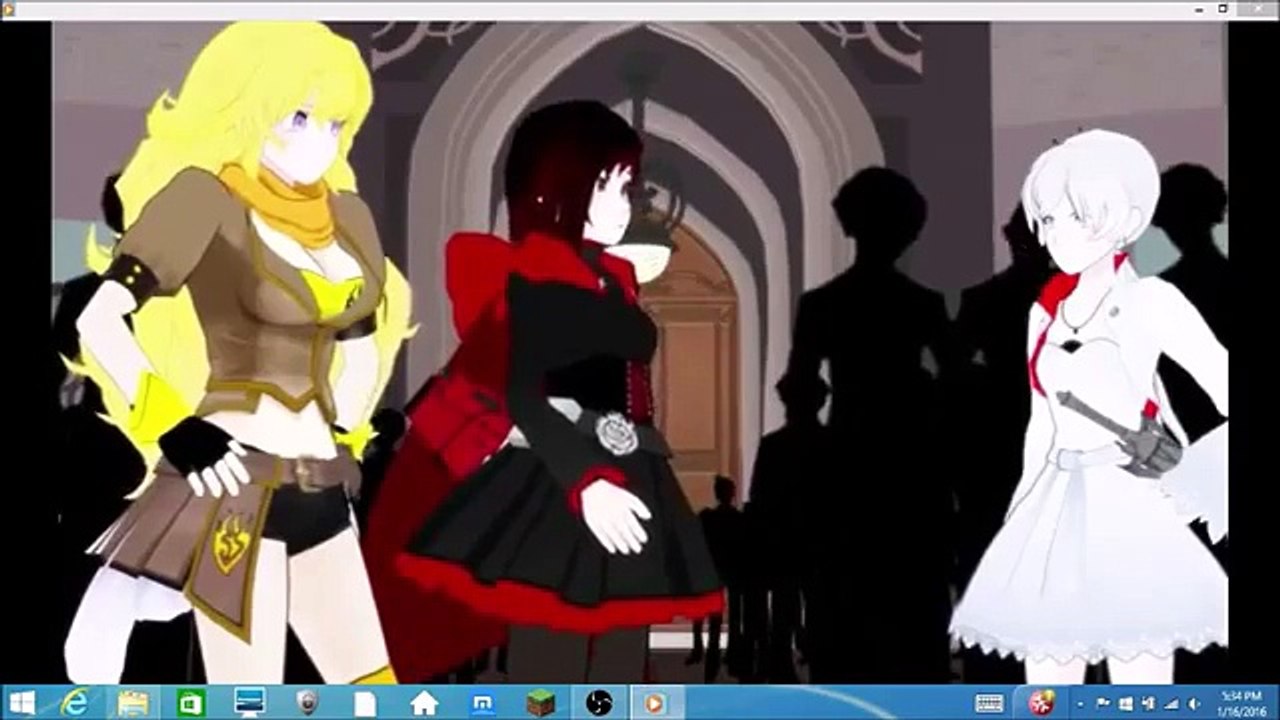The image size is (1280, 720).
Task: Click the computer monitor taskbar icon
Action: (248, 703)
